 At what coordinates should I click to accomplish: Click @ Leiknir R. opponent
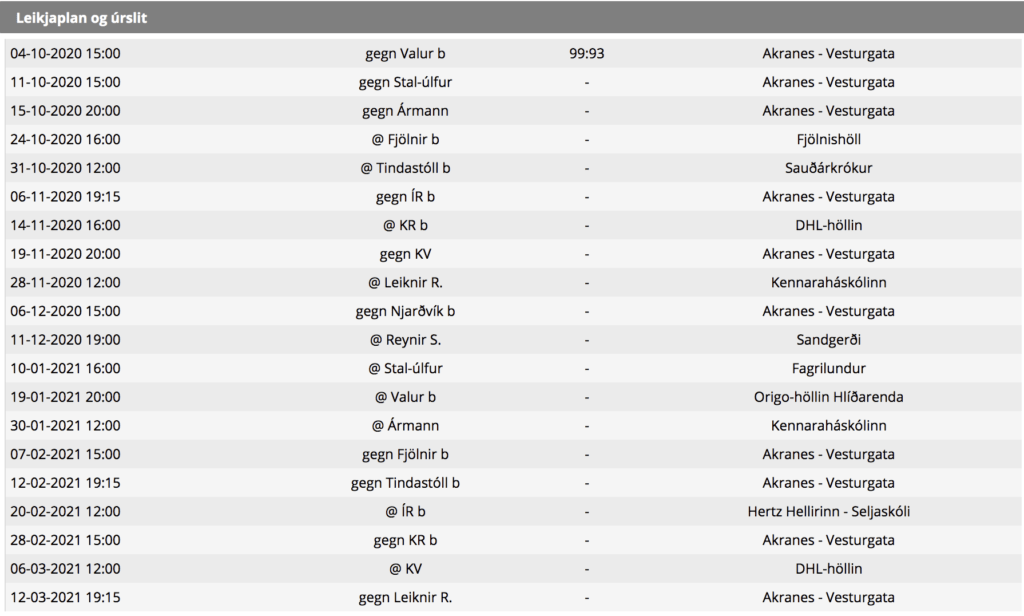point(405,283)
